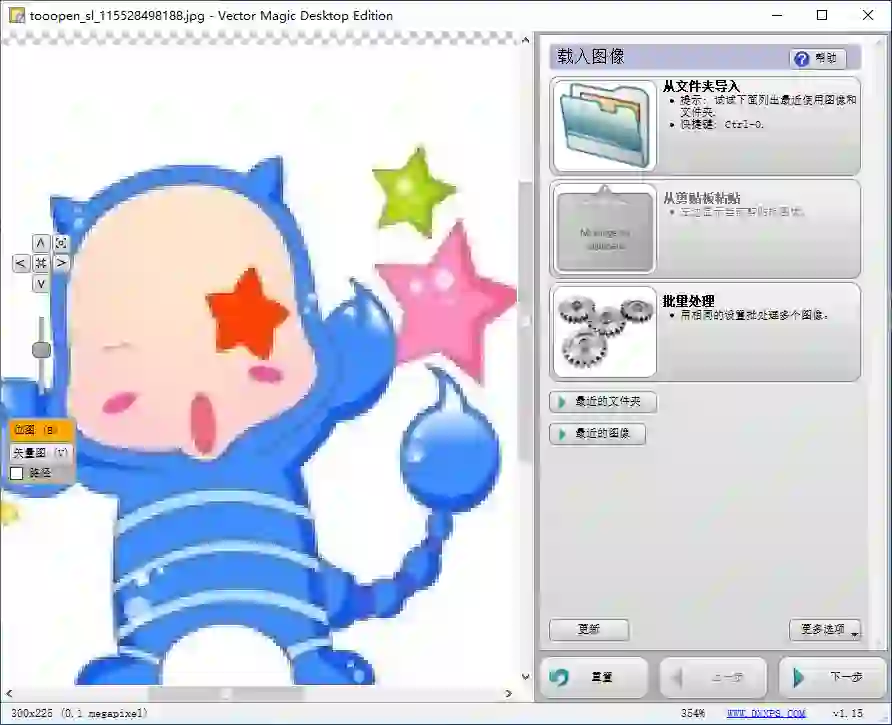Open the 更多选项 more options dropdown
This screenshot has width=892, height=725.
point(825,629)
